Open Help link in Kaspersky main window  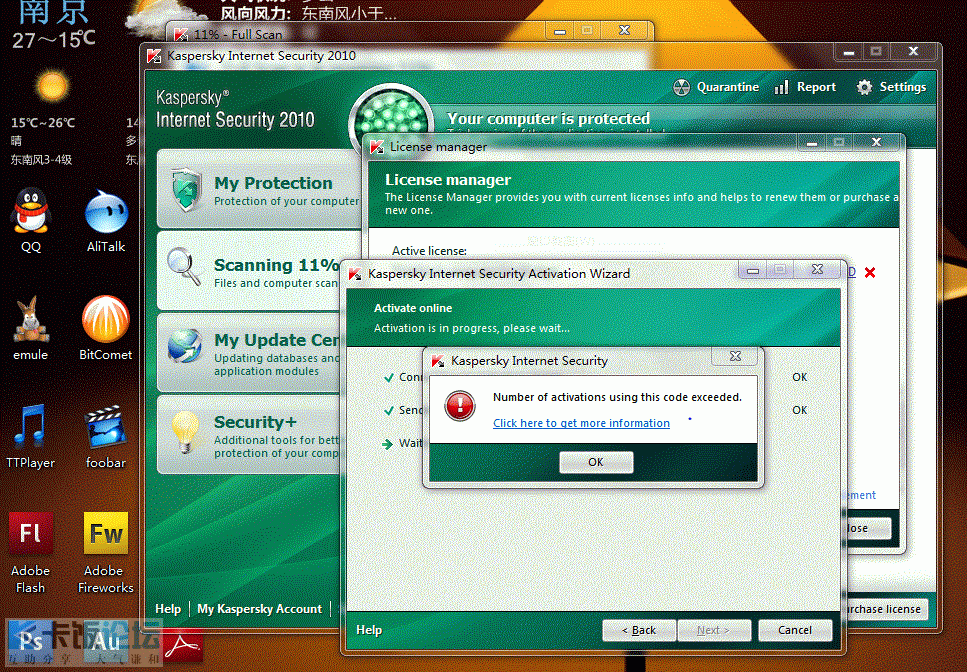[168, 608]
